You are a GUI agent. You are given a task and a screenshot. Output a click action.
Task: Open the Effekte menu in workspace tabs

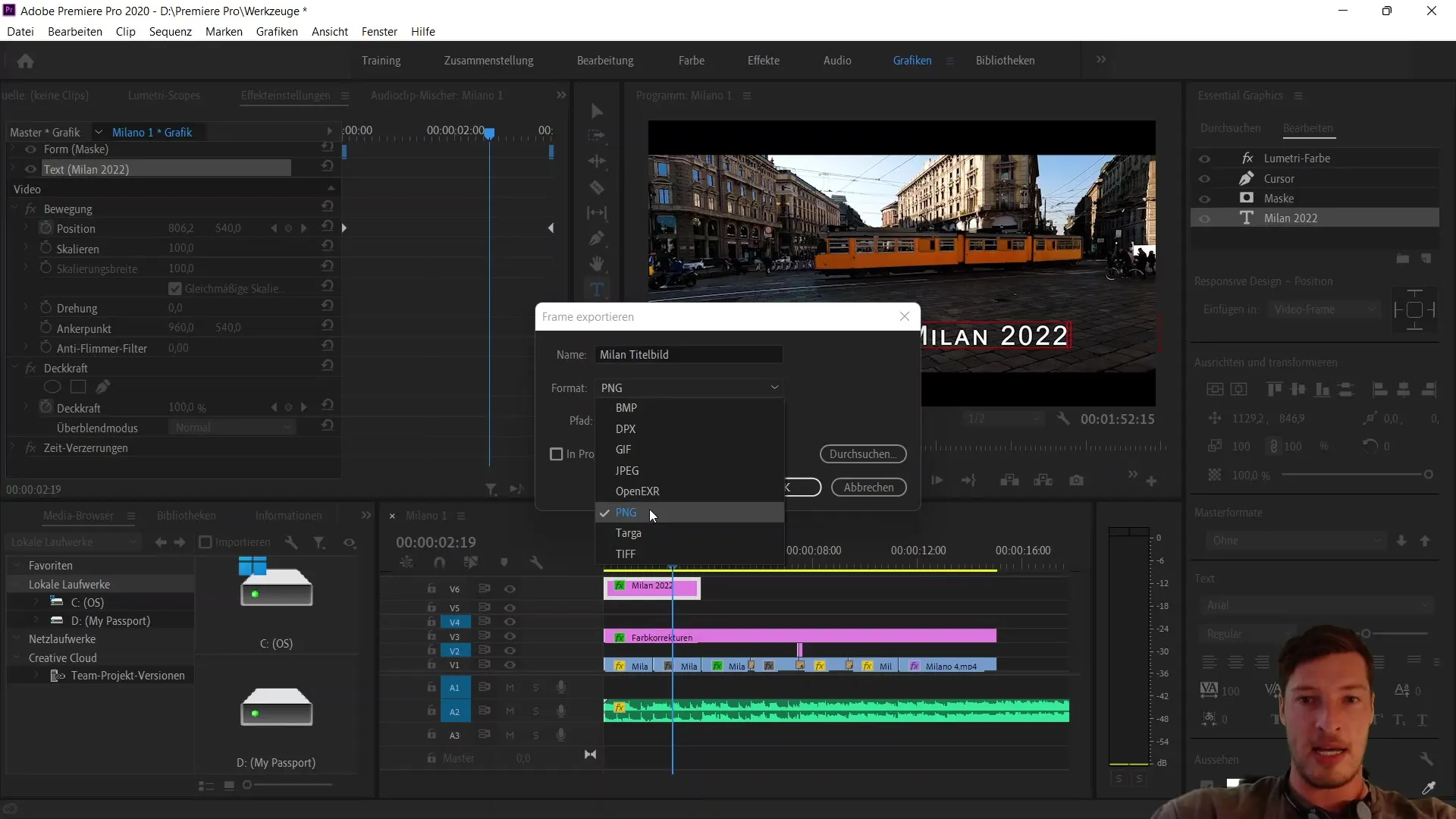pyautogui.click(x=763, y=60)
